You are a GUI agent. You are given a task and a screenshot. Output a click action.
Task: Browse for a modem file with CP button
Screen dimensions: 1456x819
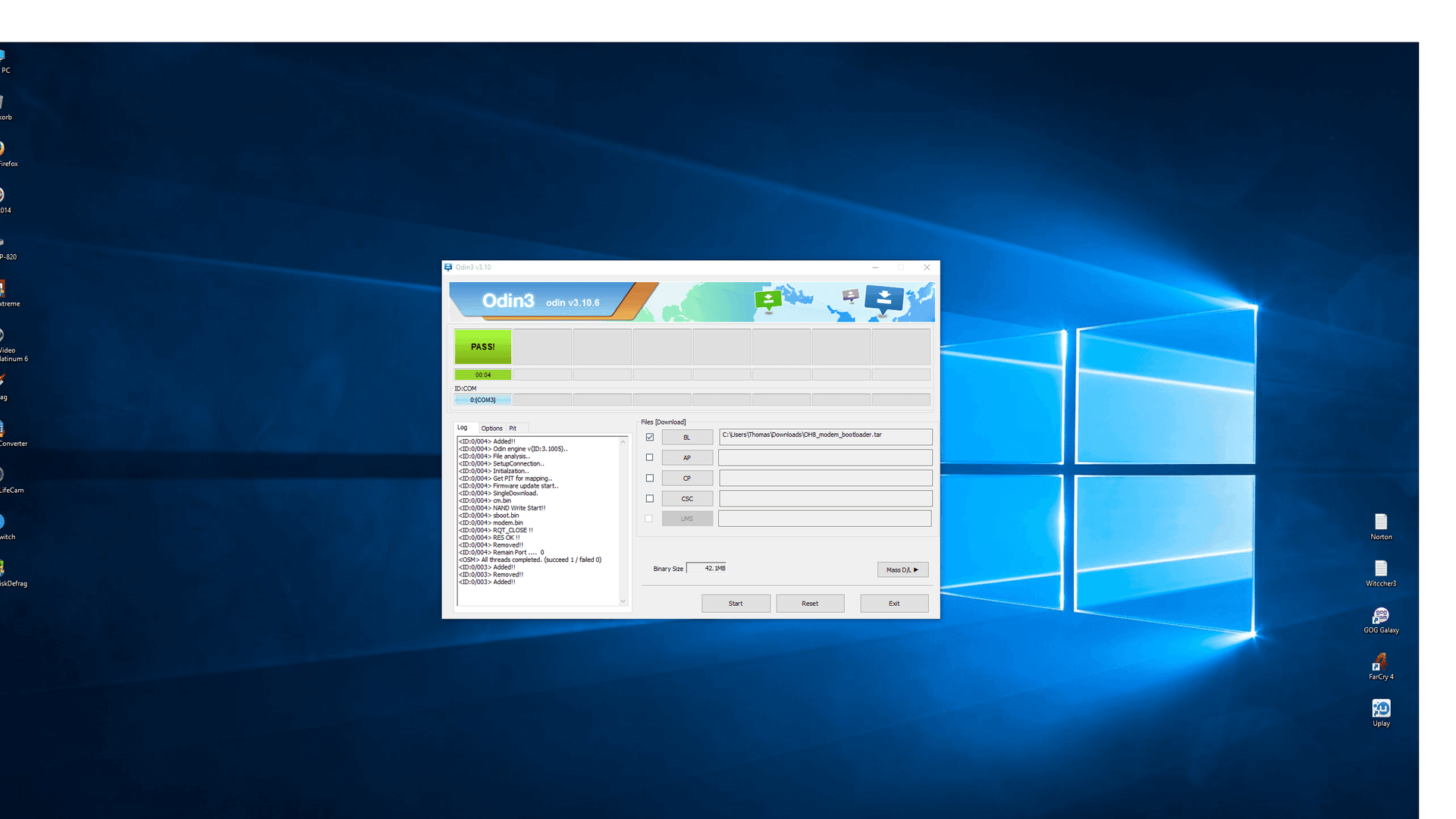687,479
